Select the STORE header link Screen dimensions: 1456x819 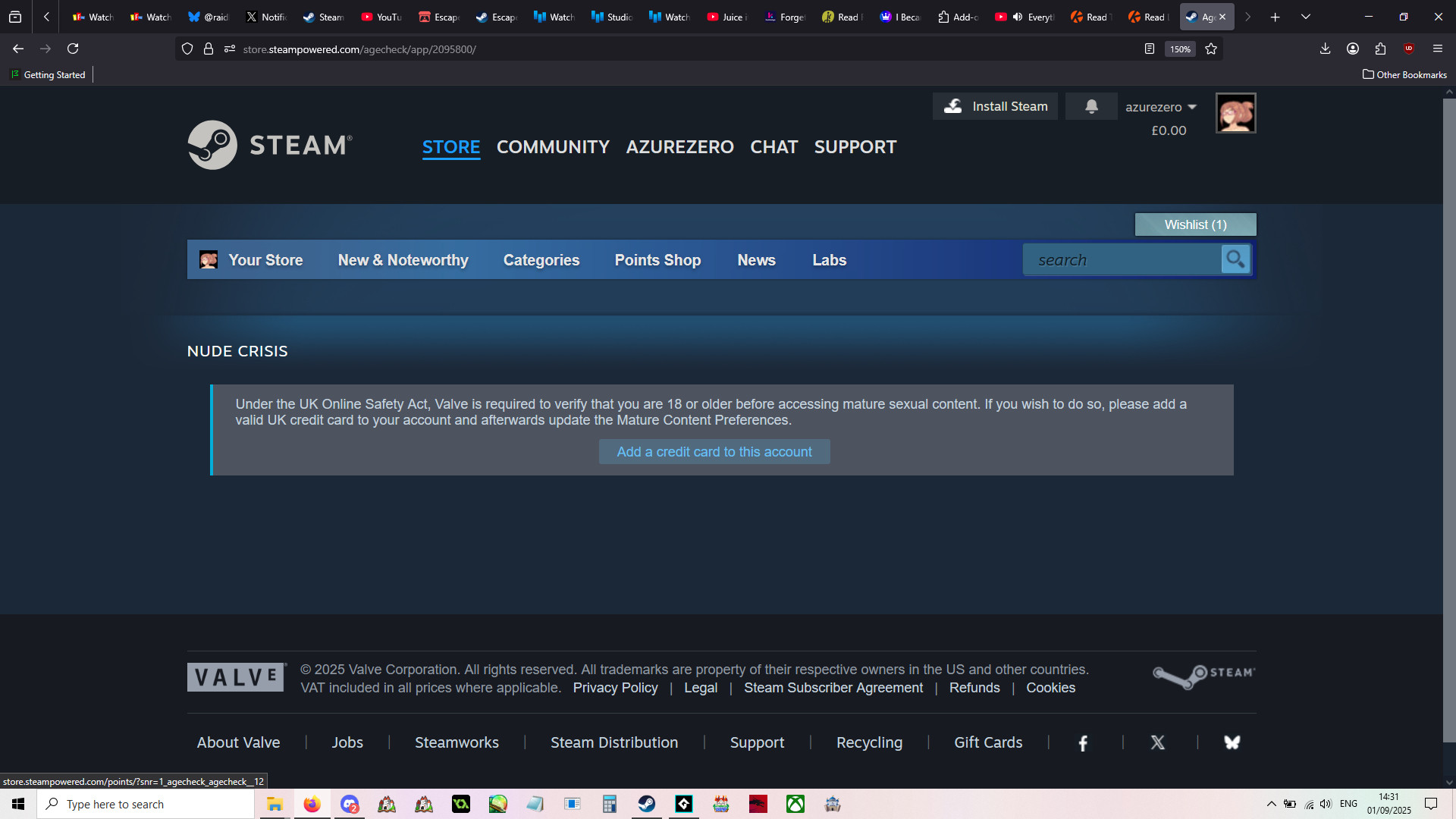point(451,147)
